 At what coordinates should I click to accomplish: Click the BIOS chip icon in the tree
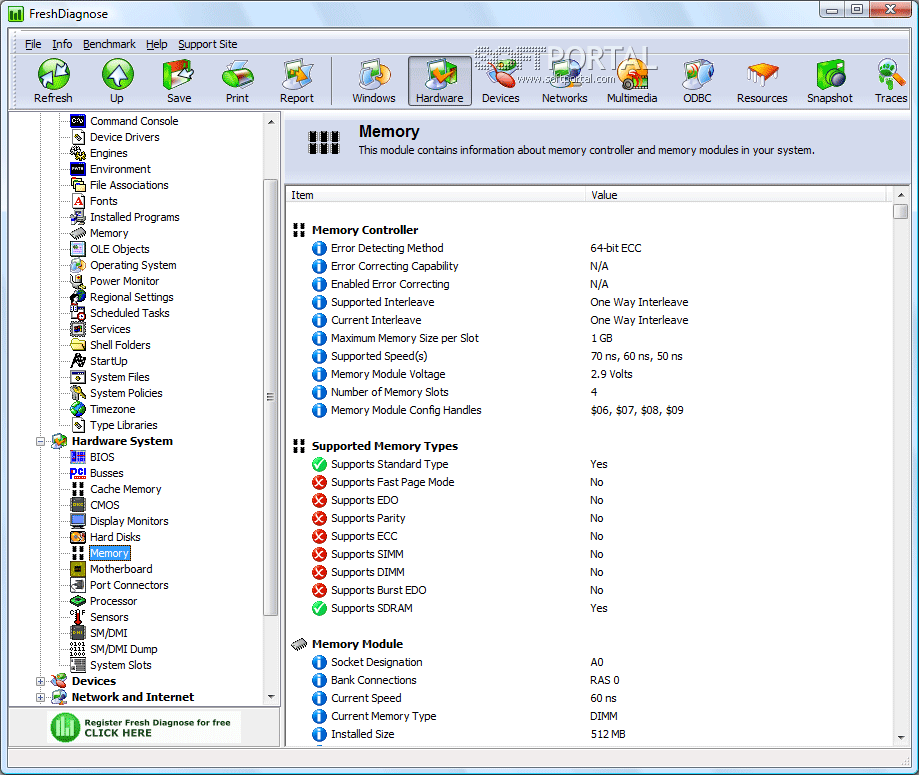[x=78, y=457]
